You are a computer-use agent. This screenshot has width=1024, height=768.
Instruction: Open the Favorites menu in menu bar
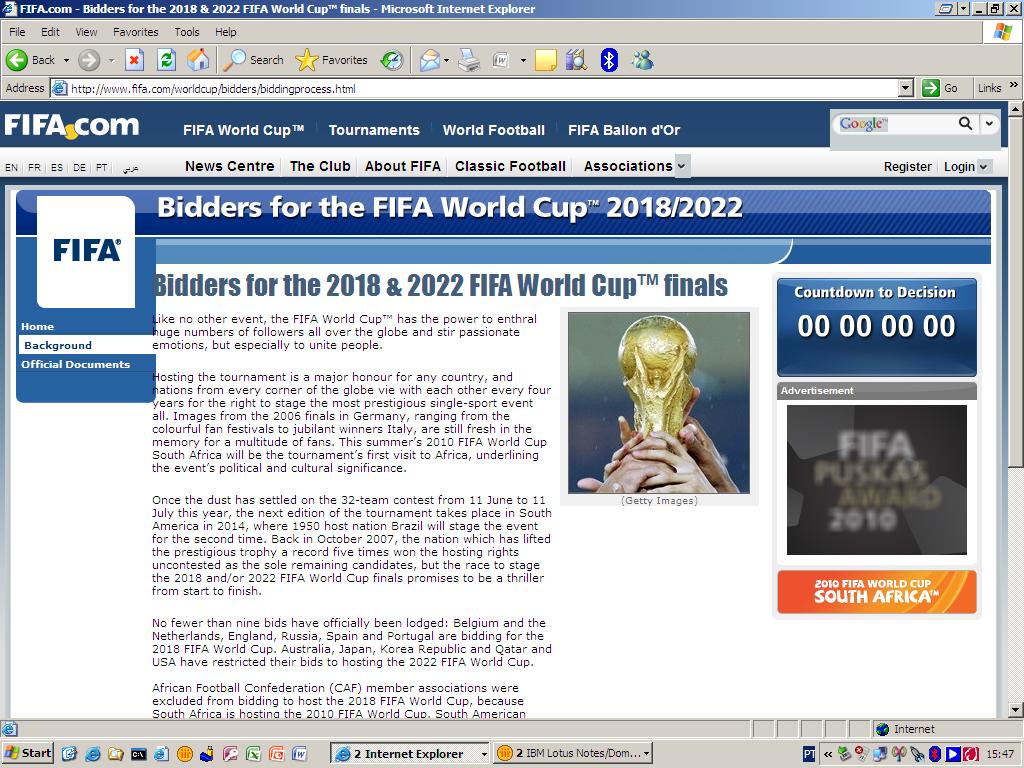click(135, 32)
